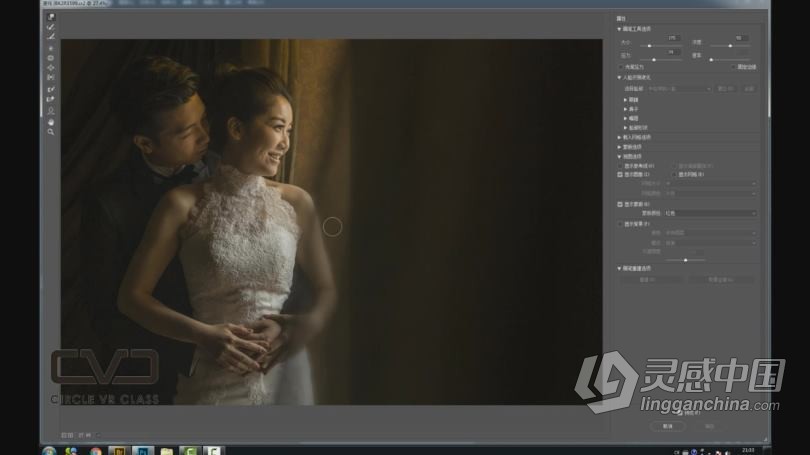The image size is (810, 455).
Task: Expand the Mouth subsection
Action: tap(626, 118)
